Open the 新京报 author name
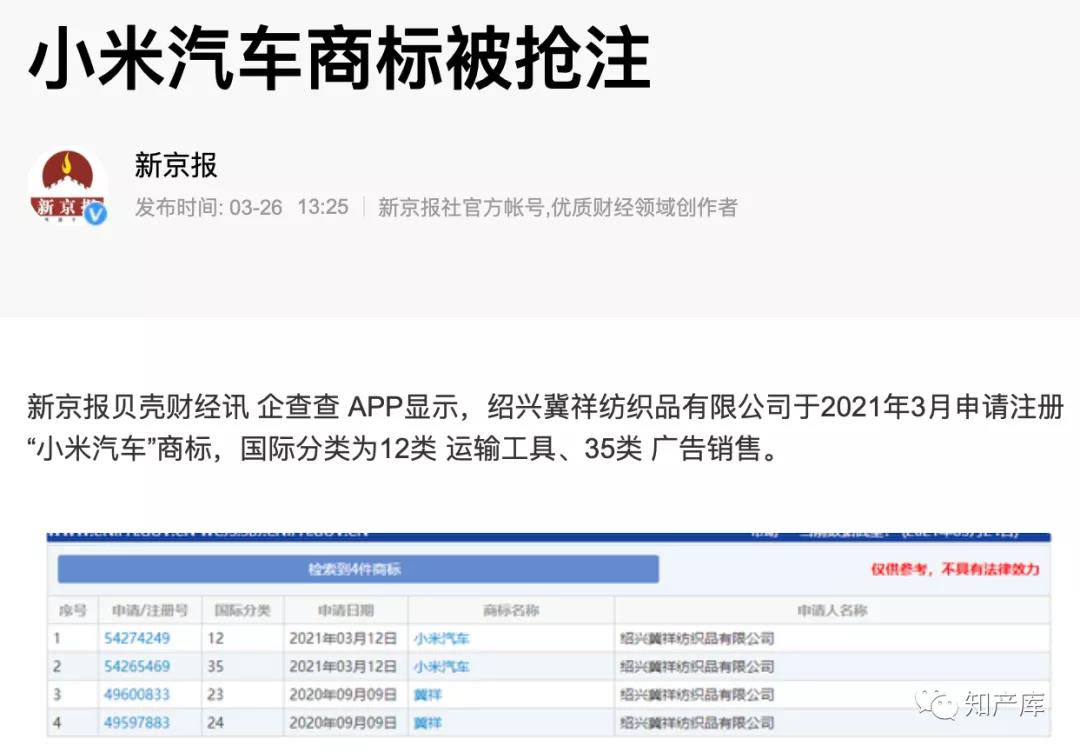This screenshot has width=1080, height=752. (x=176, y=165)
